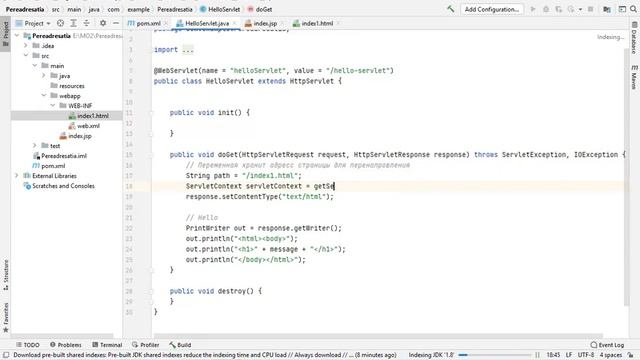The image size is (640, 360).
Task: Click the Run Anything window icon
Action: [x=622, y=9]
